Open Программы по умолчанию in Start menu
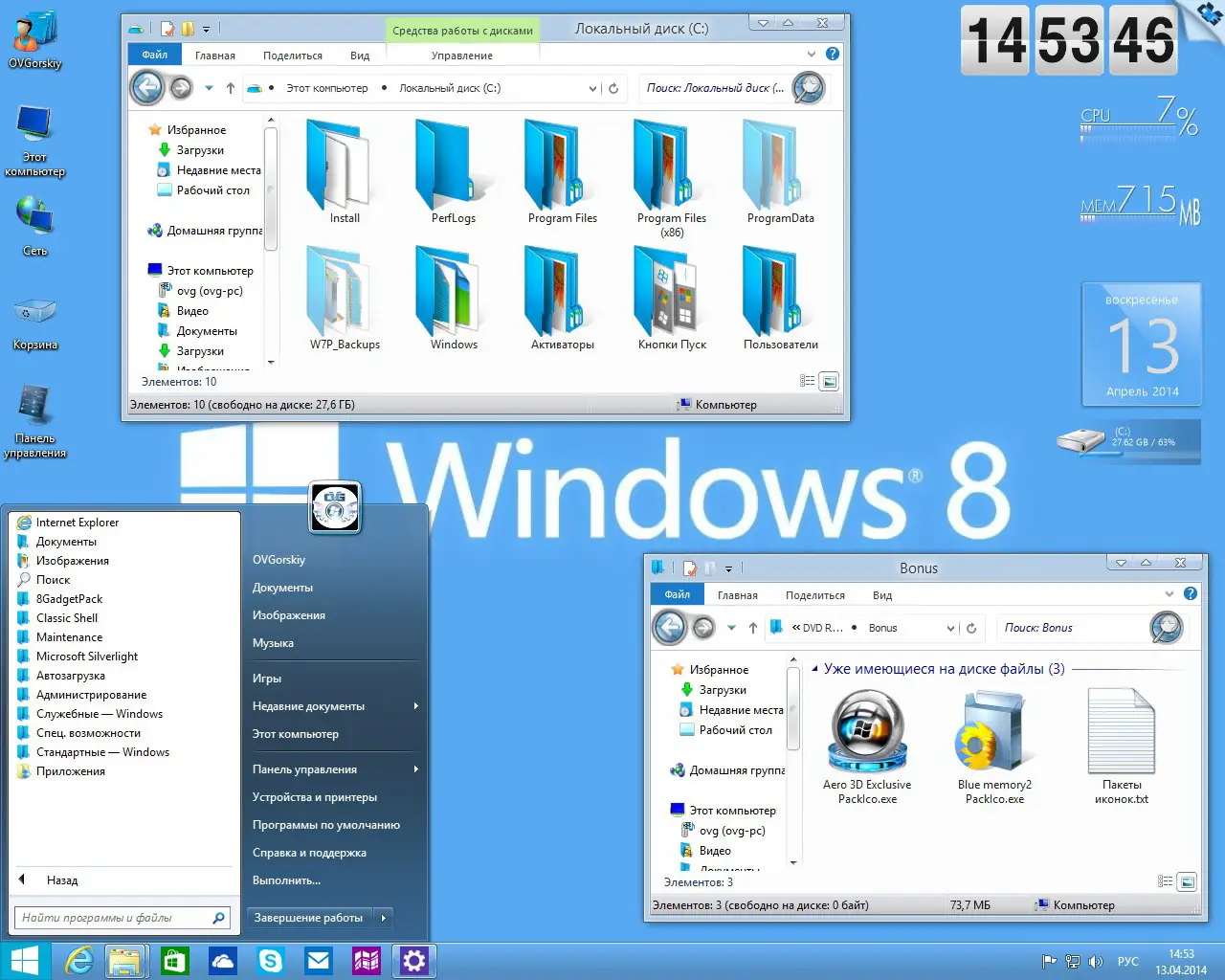This screenshot has height=980, width=1225. pyautogui.click(x=326, y=825)
